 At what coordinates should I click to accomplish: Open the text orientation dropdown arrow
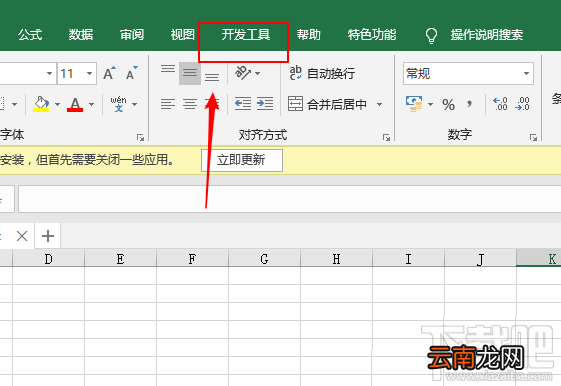(258, 73)
